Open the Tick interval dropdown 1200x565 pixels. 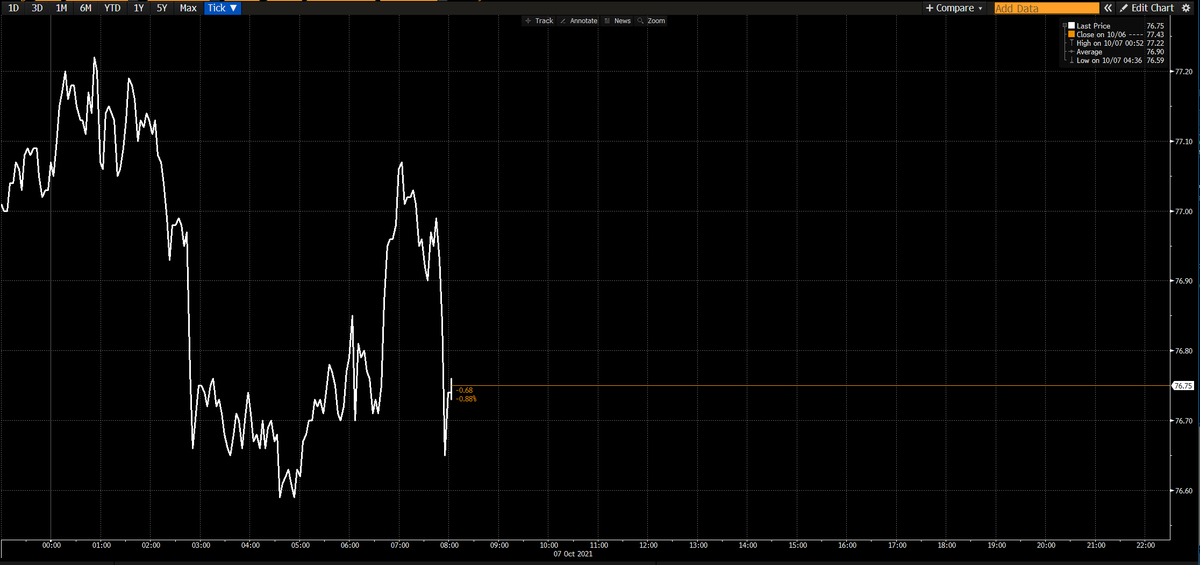222,7
